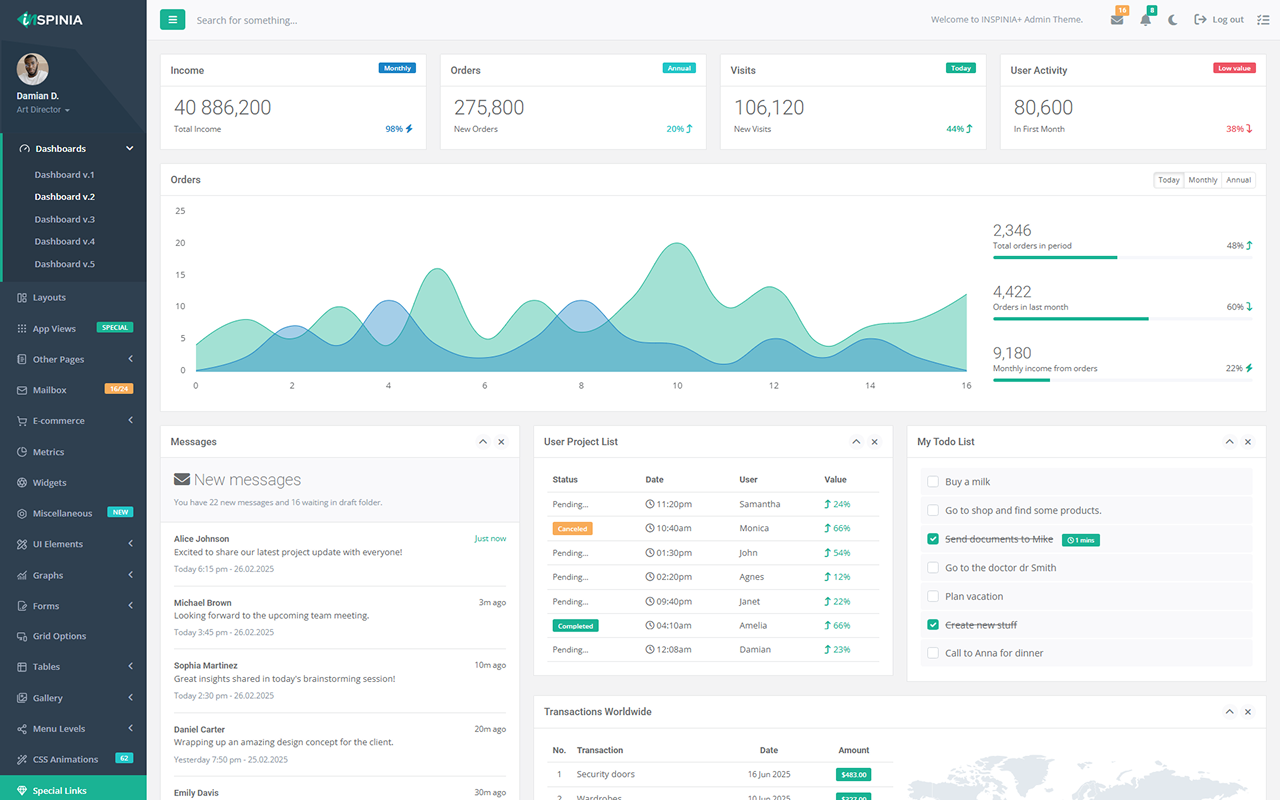Open Special Links in the sidebar
The image size is (1280, 800).
[73, 790]
